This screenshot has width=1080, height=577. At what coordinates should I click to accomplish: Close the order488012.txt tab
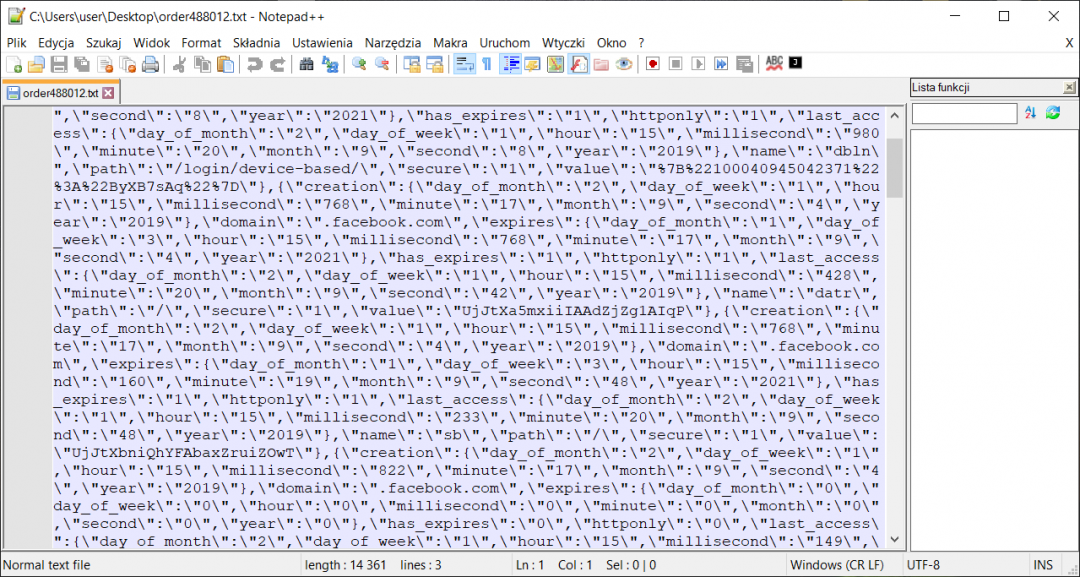click(x=108, y=93)
